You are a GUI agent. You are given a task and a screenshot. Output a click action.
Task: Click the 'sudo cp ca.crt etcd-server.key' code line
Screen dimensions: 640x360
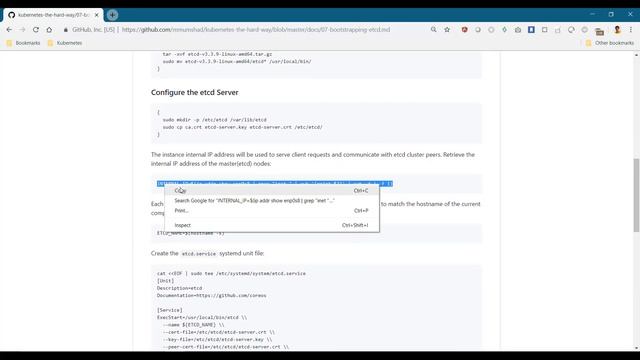(242, 127)
